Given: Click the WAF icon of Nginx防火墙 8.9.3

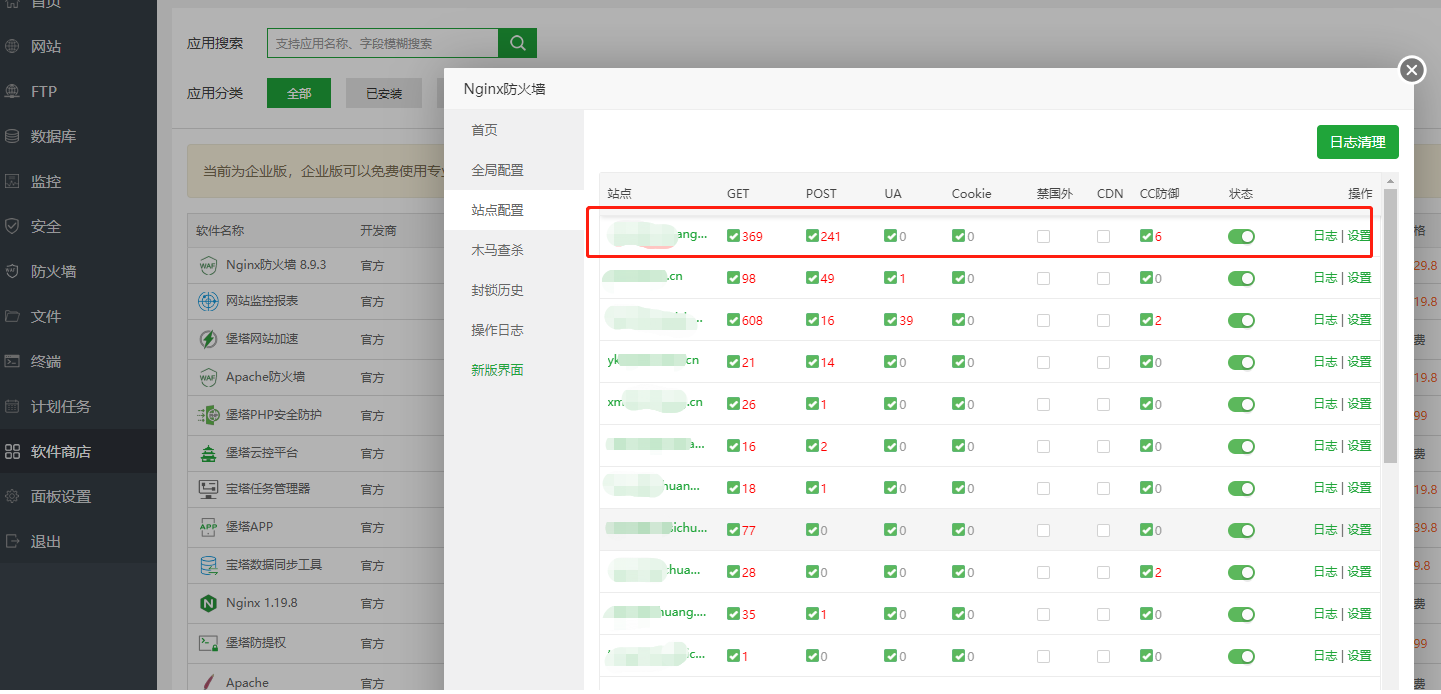Looking at the screenshot, I should pos(208,265).
